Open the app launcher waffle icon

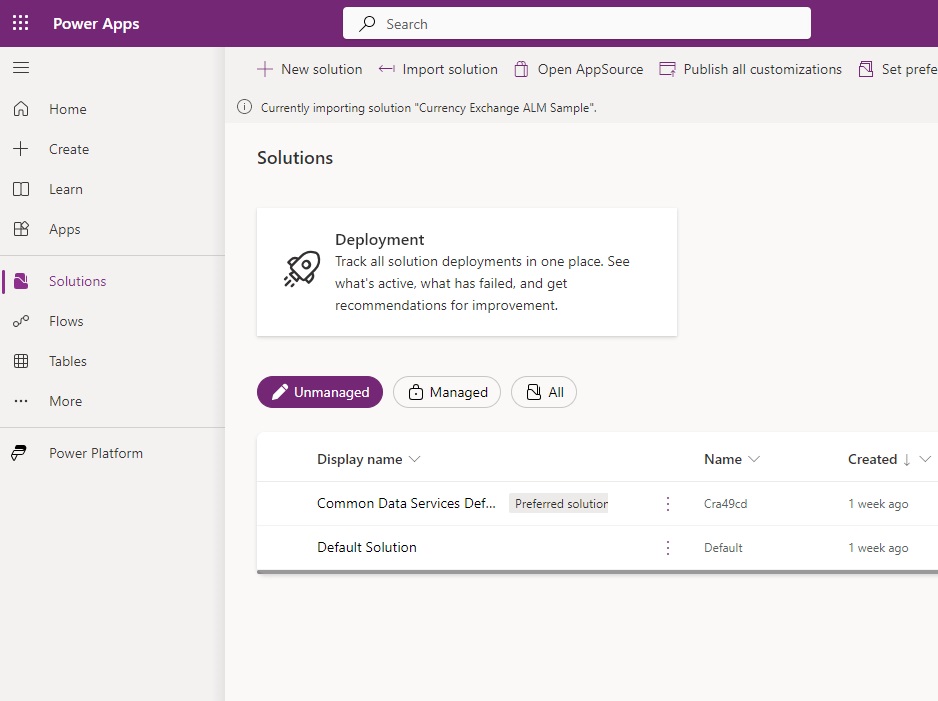20,23
